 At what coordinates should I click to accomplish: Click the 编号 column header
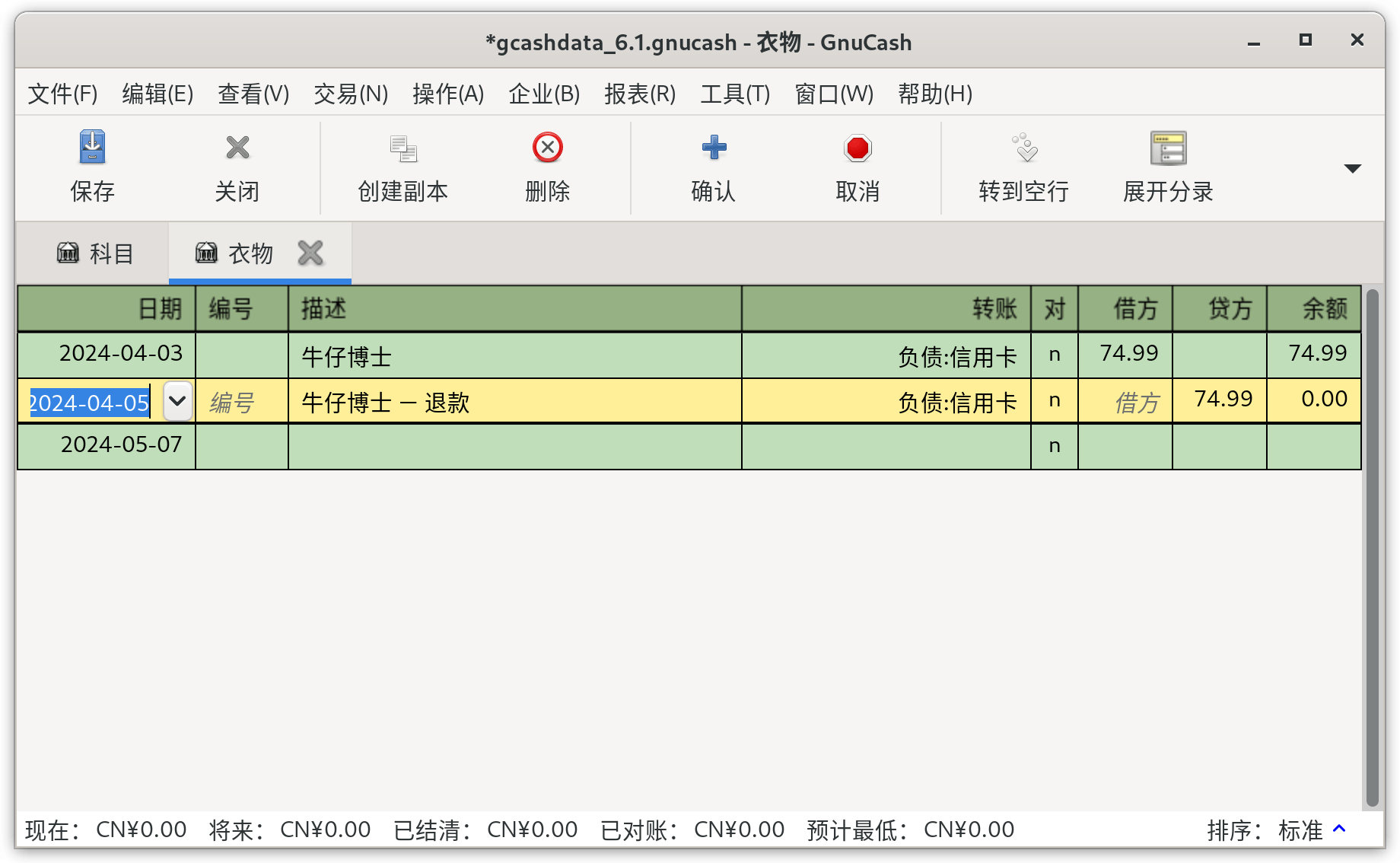(x=242, y=309)
